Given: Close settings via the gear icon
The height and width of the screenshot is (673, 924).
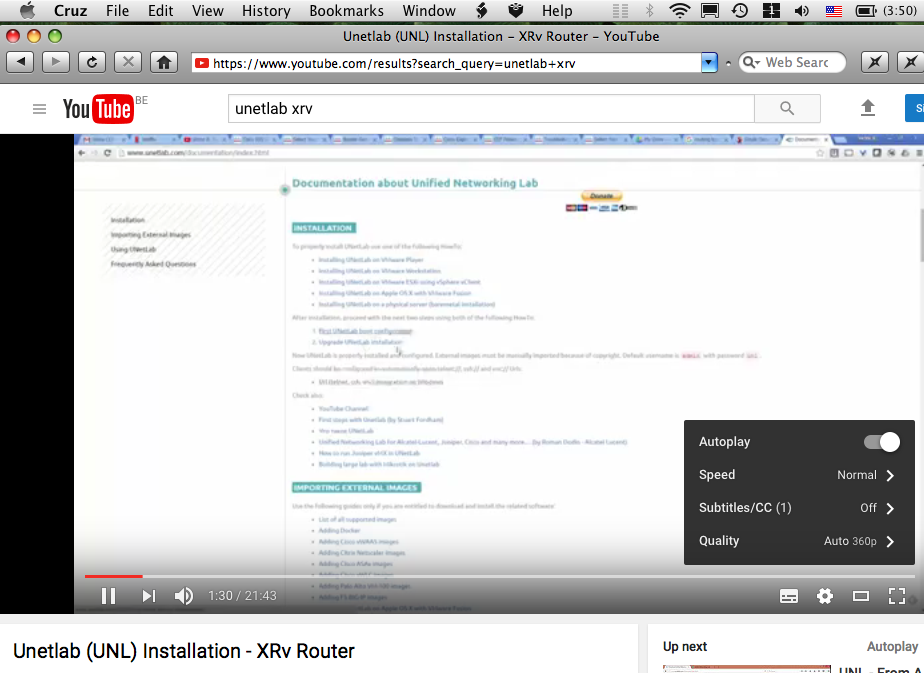Looking at the screenshot, I should 825,596.
